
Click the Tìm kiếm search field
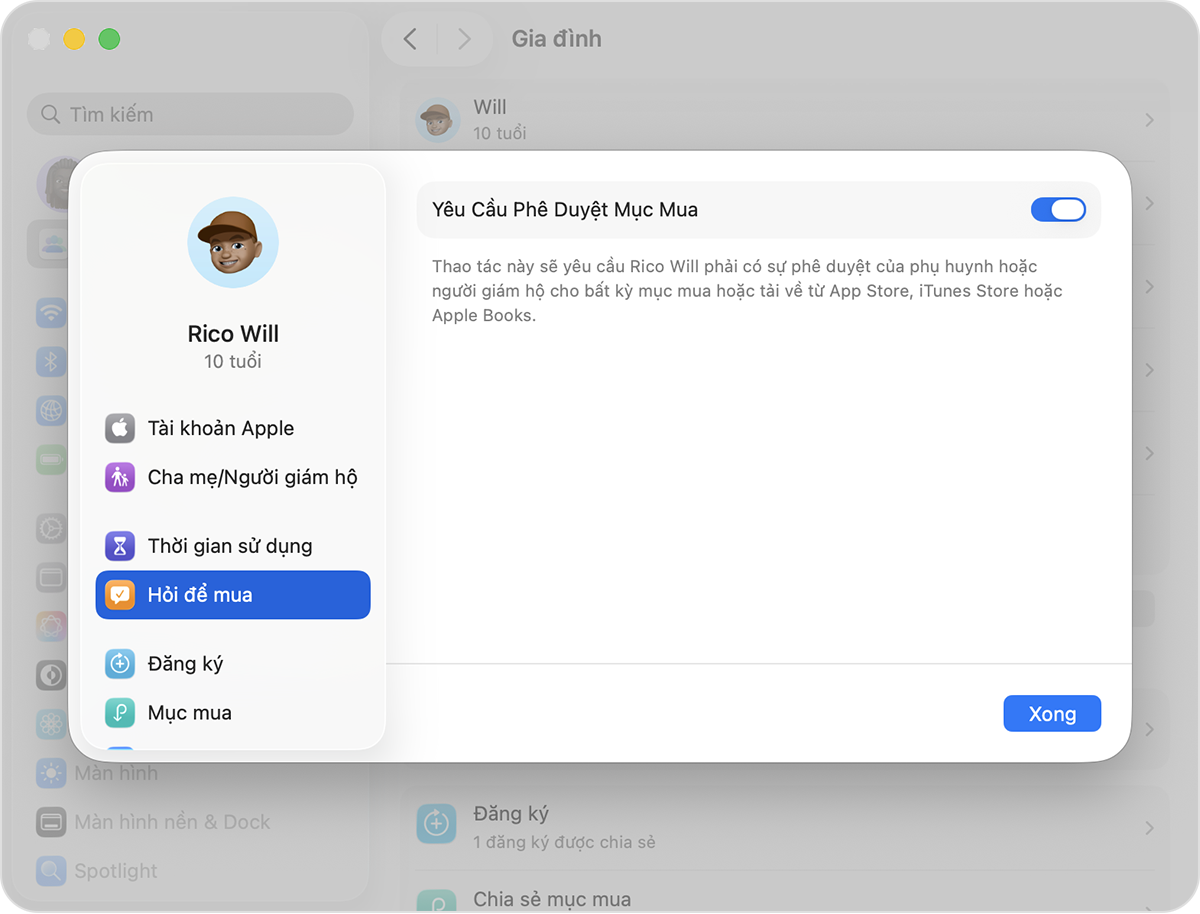(x=190, y=115)
